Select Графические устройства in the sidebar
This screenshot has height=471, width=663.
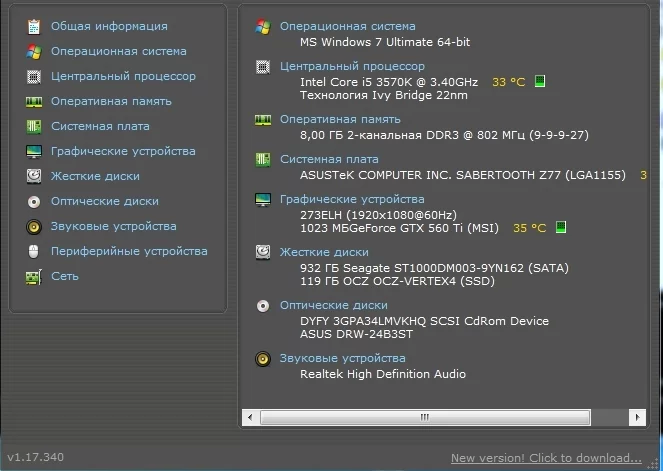click(123, 151)
